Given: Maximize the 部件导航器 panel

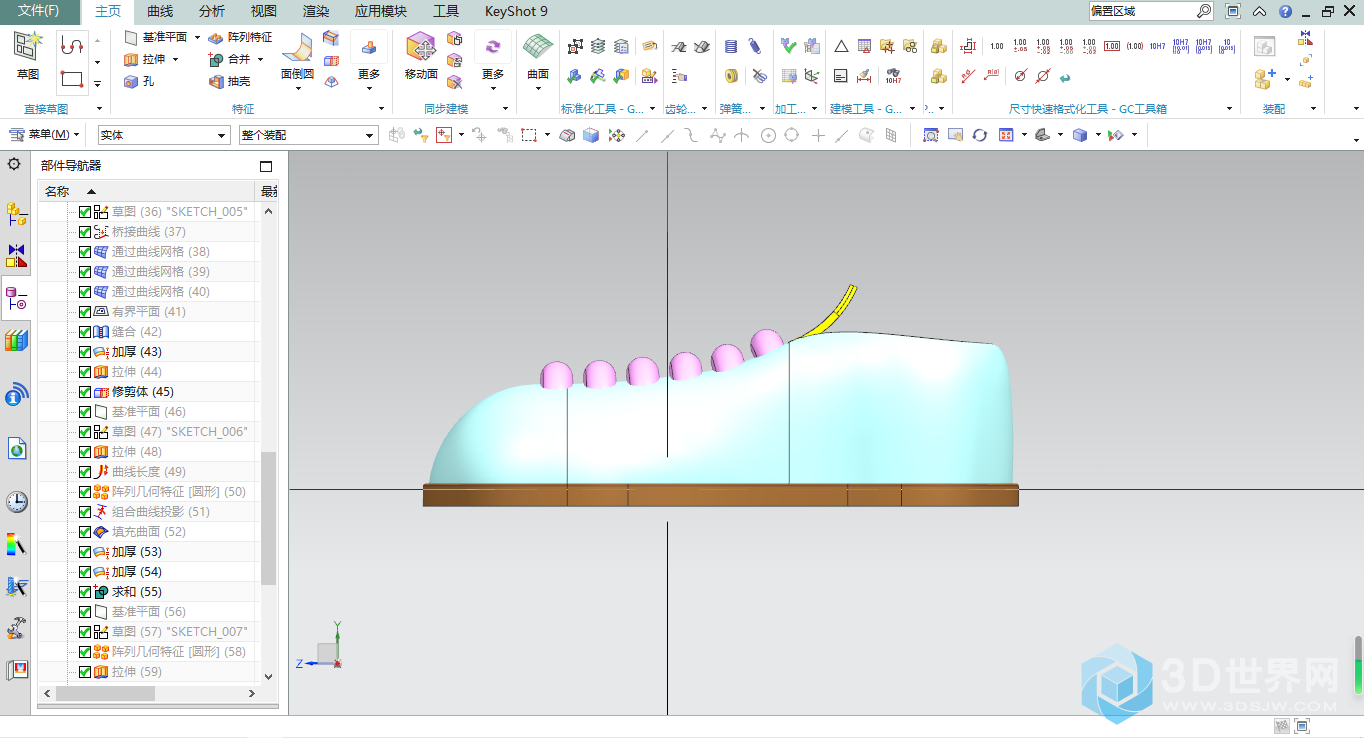Looking at the screenshot, I should 266,166.
